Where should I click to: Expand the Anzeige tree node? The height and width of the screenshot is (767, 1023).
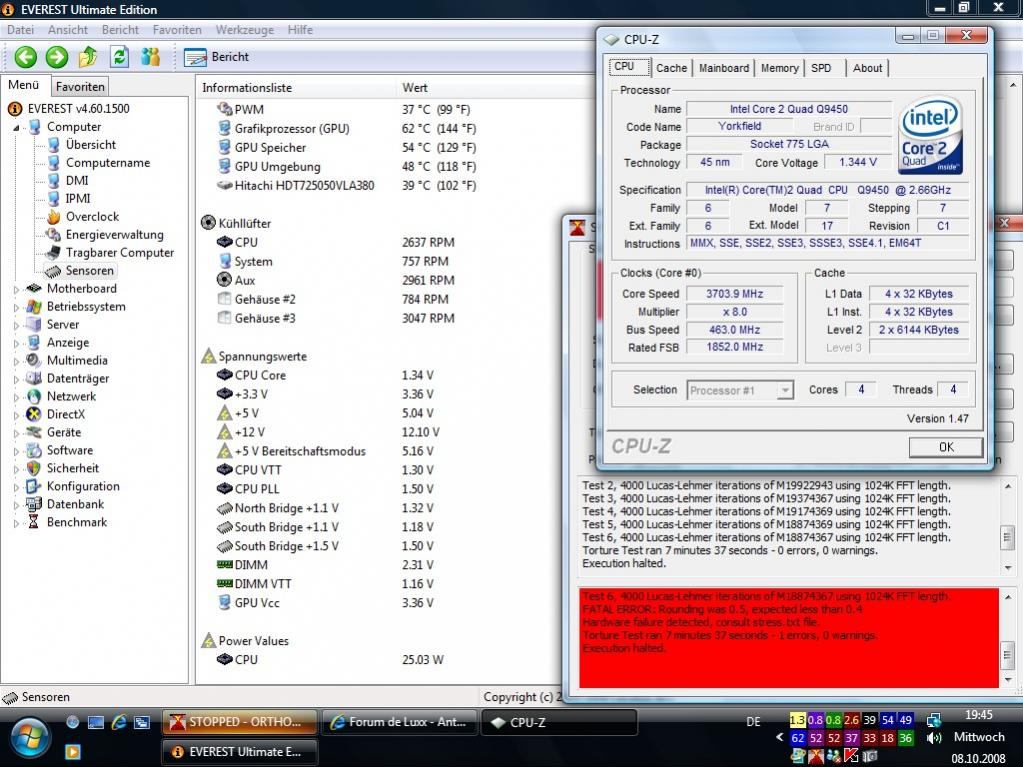pos(16,343)
